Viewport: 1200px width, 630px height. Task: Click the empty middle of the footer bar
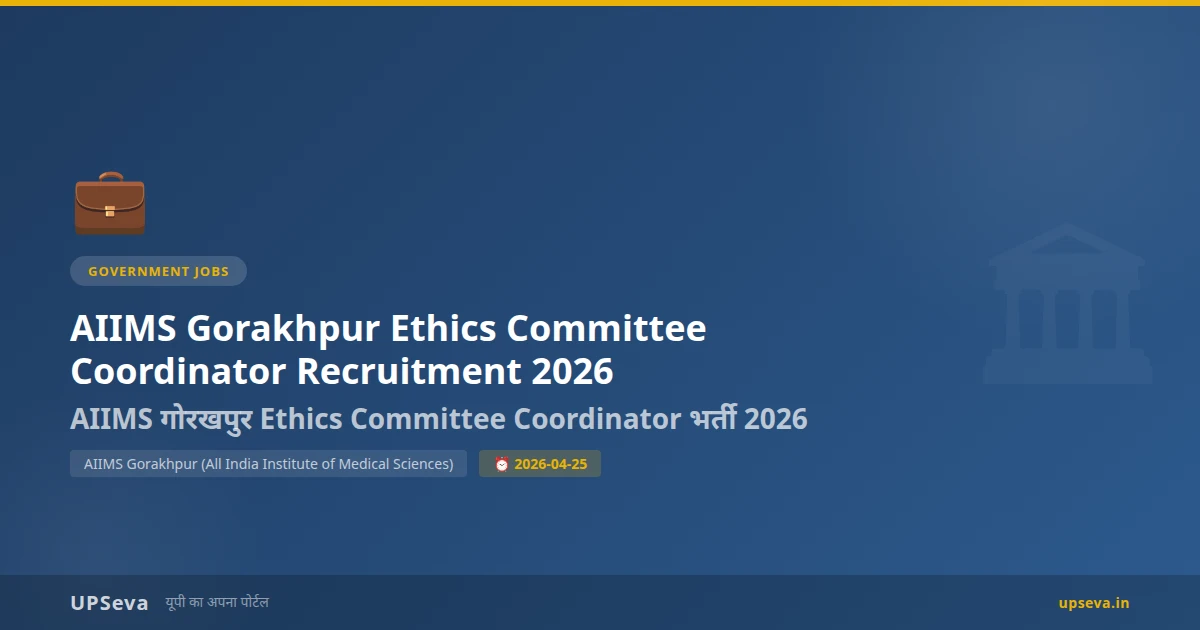click(x=660, y=603)
